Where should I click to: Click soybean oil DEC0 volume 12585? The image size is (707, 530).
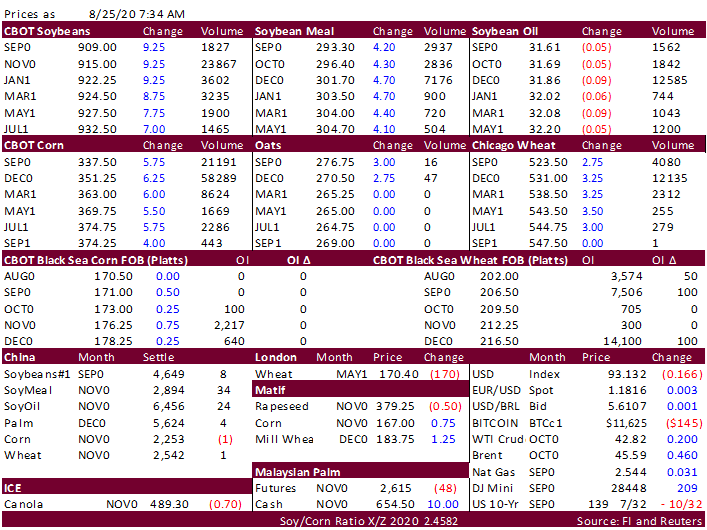click(670, 80)
